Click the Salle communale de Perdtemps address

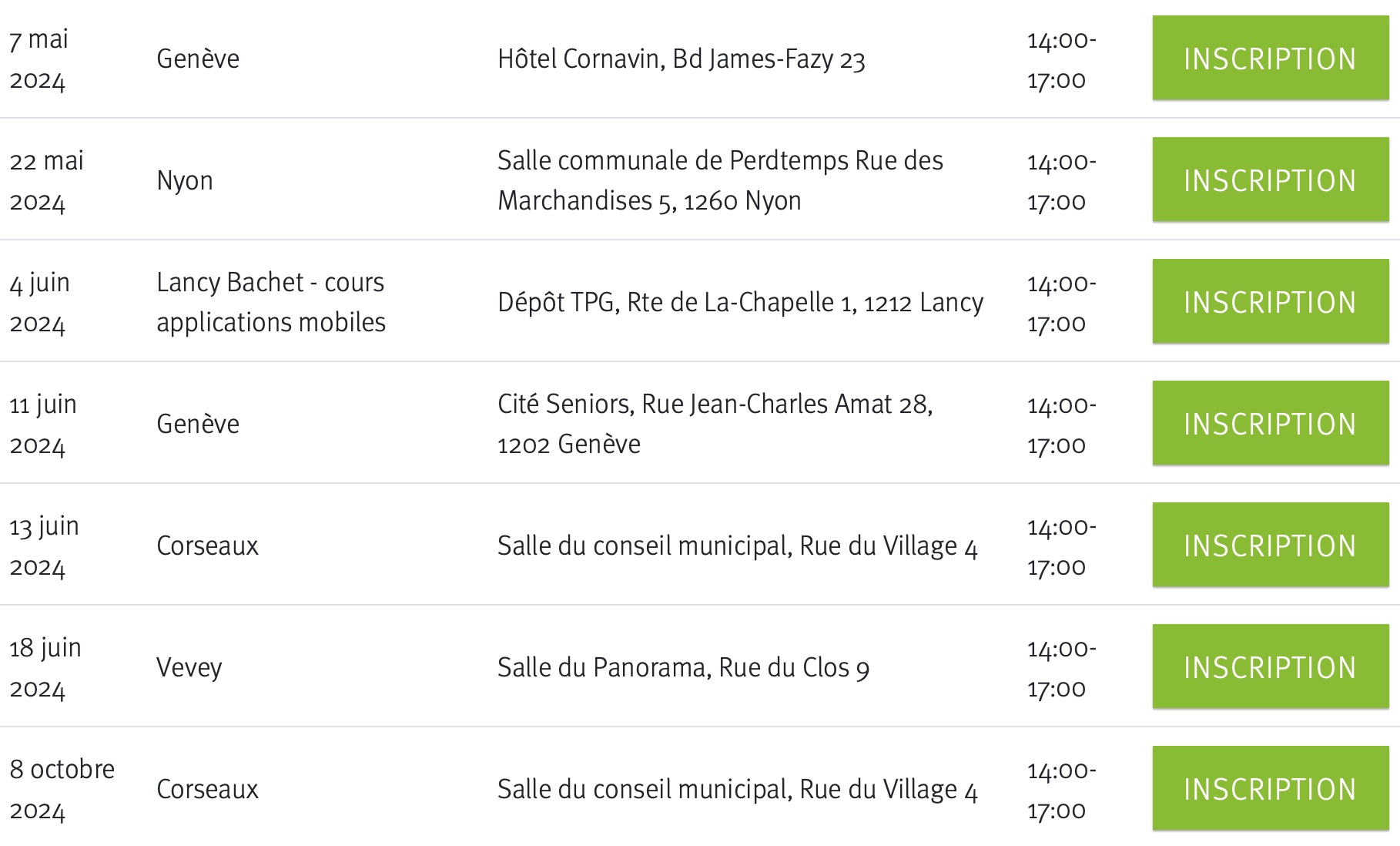click(x=719, y=180)
